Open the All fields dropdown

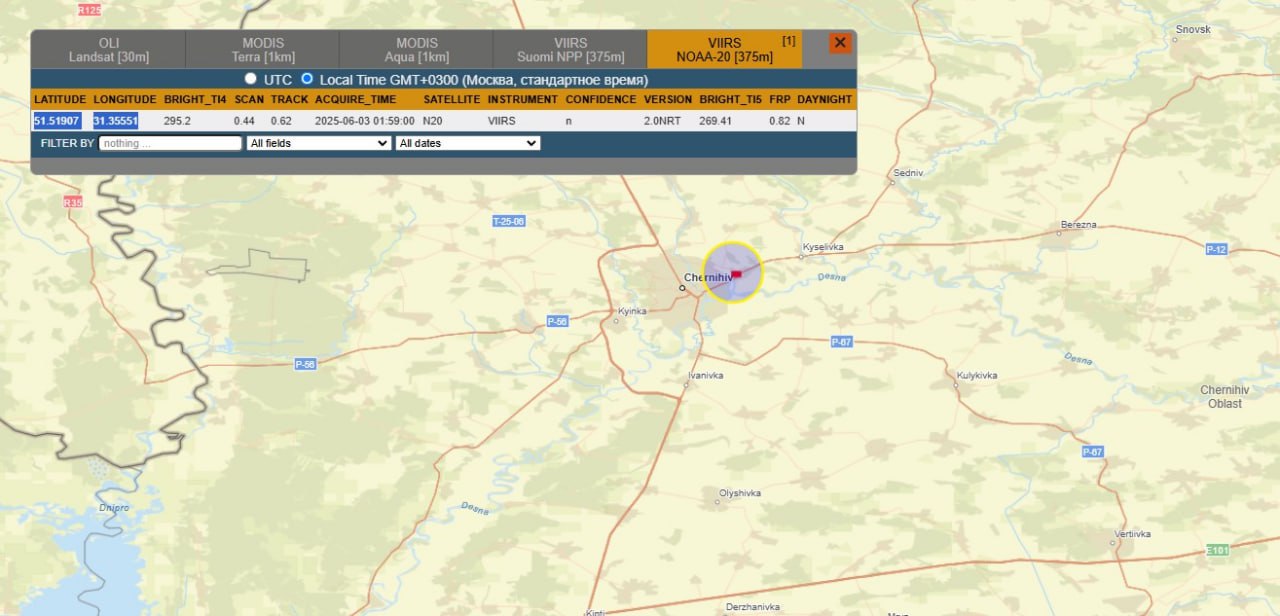(318, 143)
